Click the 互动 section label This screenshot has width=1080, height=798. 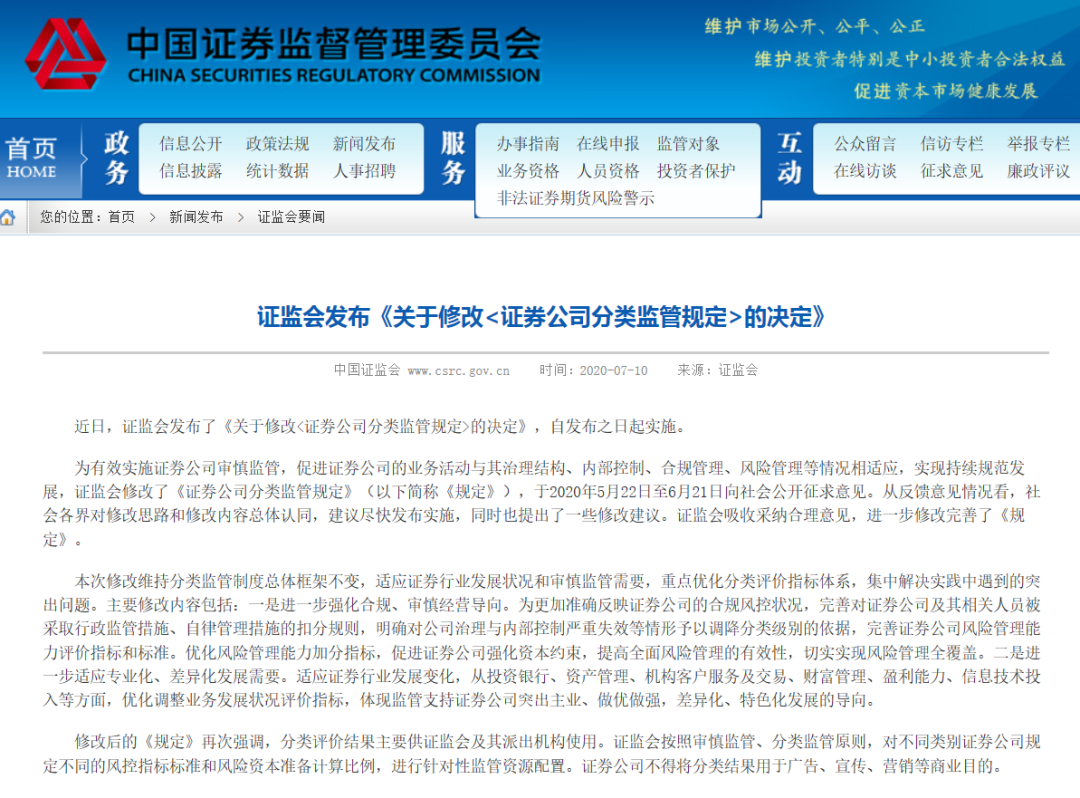[x=789, y=158]
